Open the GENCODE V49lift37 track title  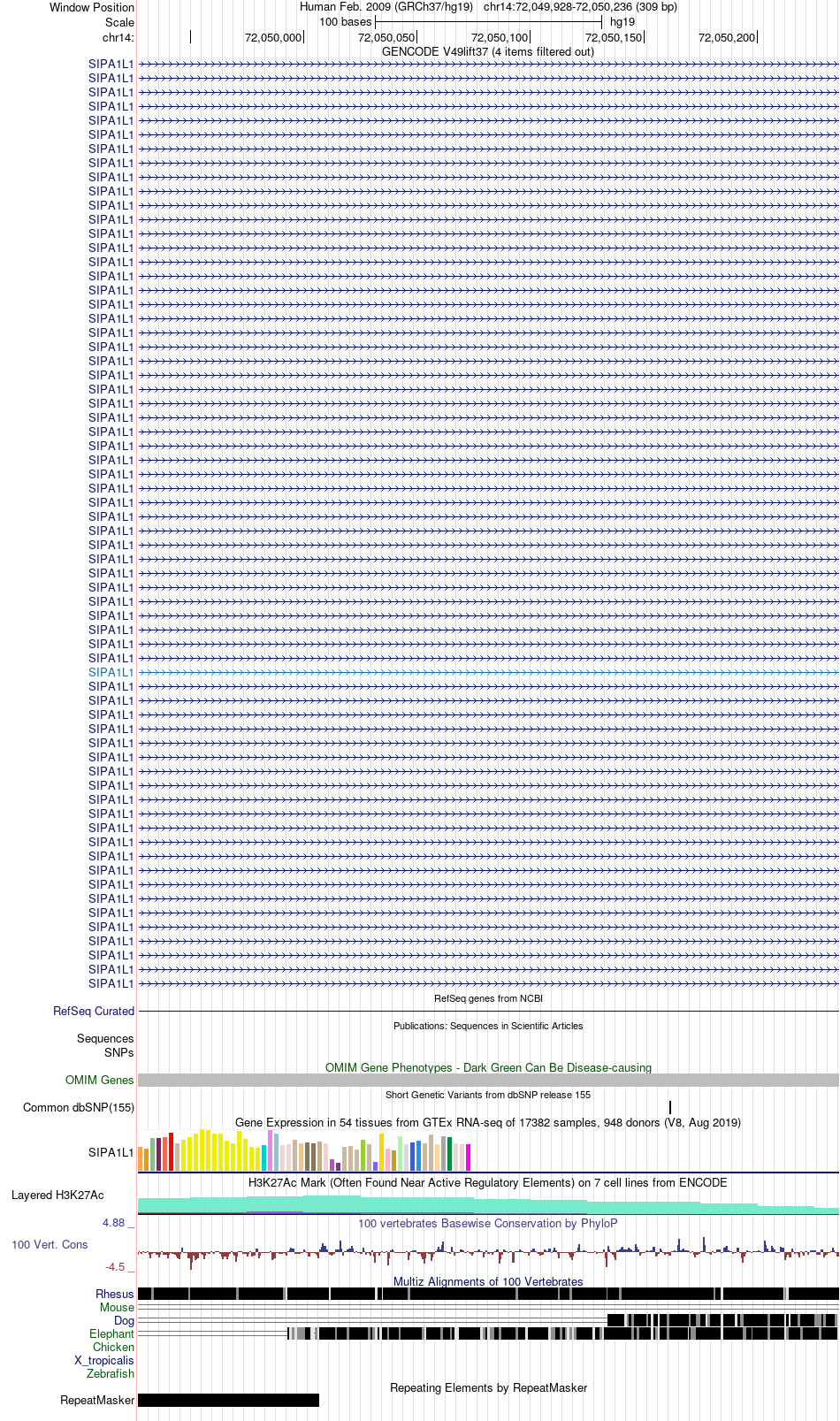488,51
